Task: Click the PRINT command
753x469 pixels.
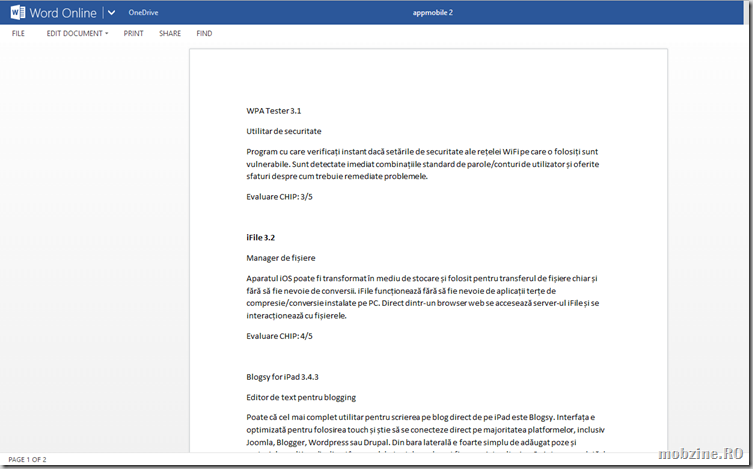Action: [x=134, y=33]
